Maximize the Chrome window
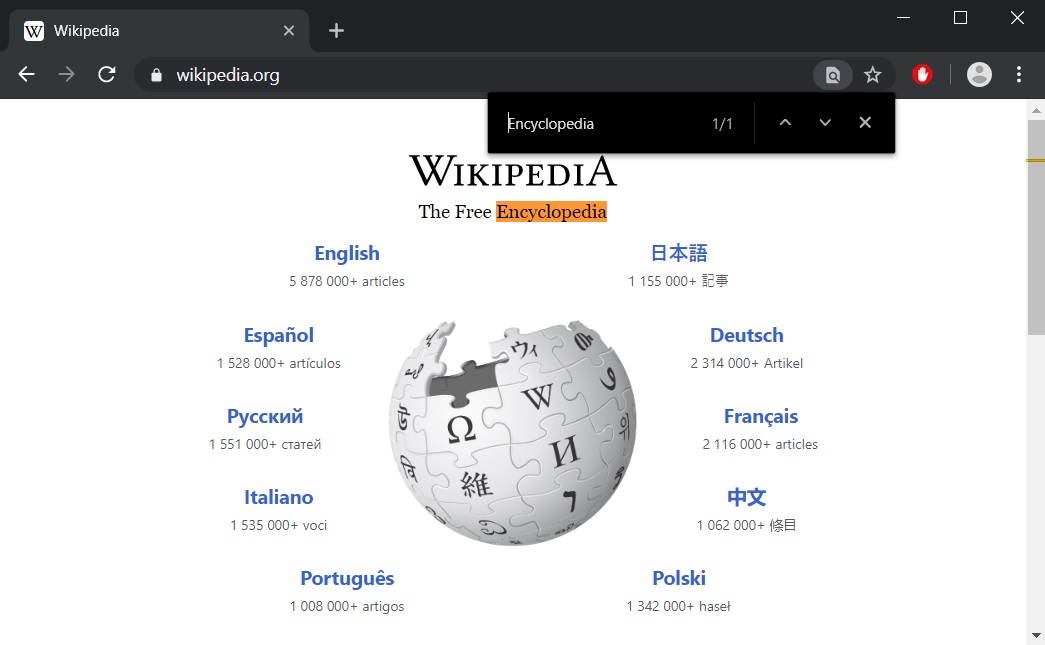The width and height of the screenshot is (1045, 645). pyautogui.click(x=960, y=17)
